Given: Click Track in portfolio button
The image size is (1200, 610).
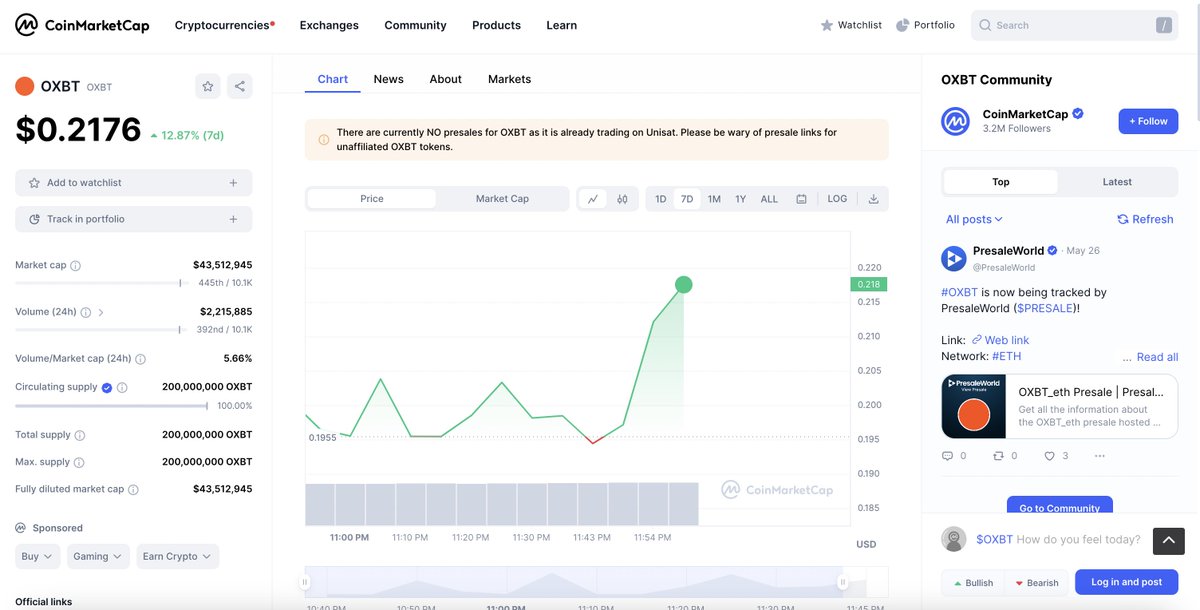Looking at the screenshot, I should tap(134, 219).
